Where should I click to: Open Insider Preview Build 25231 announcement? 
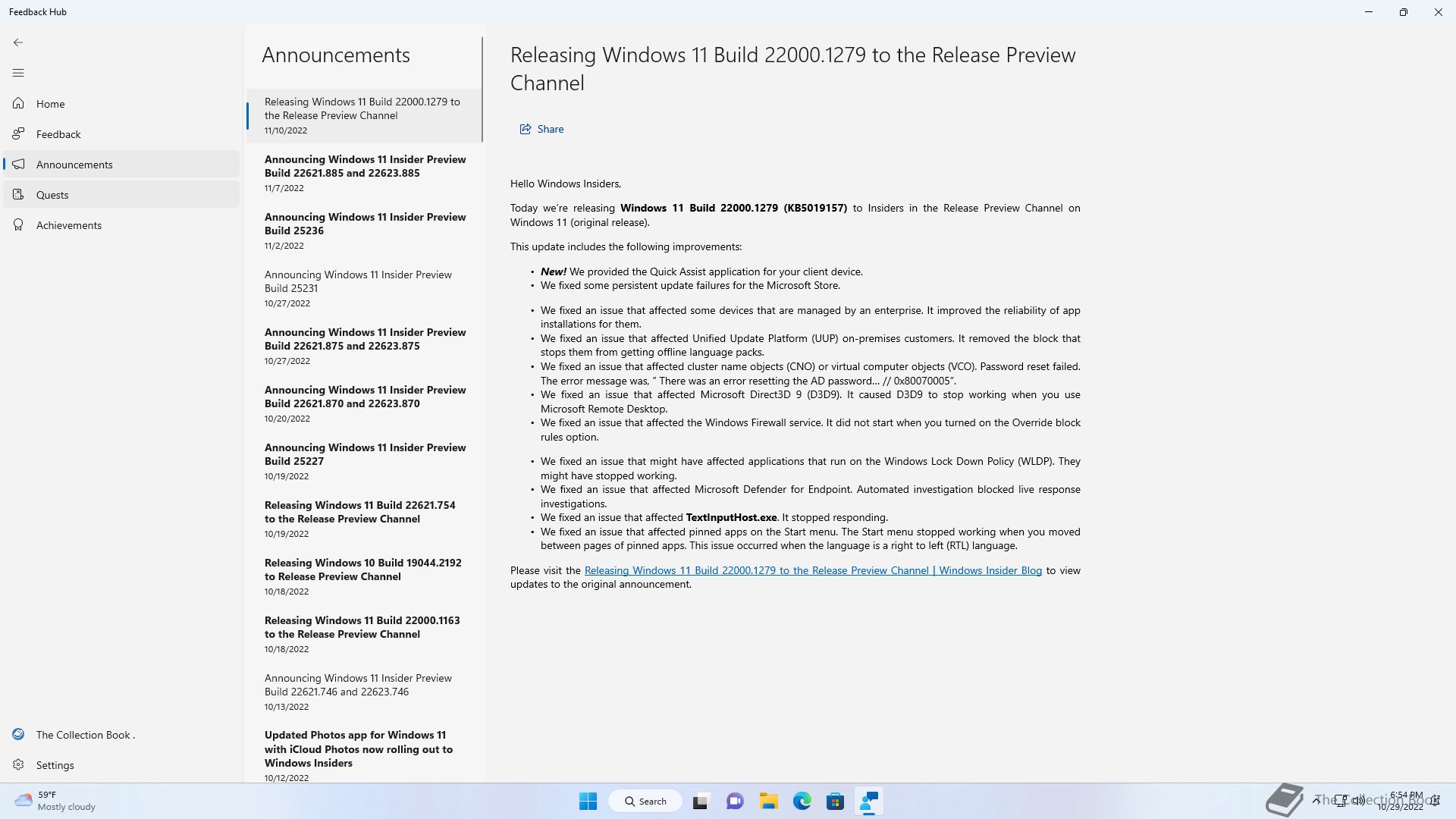pos(364,288)
